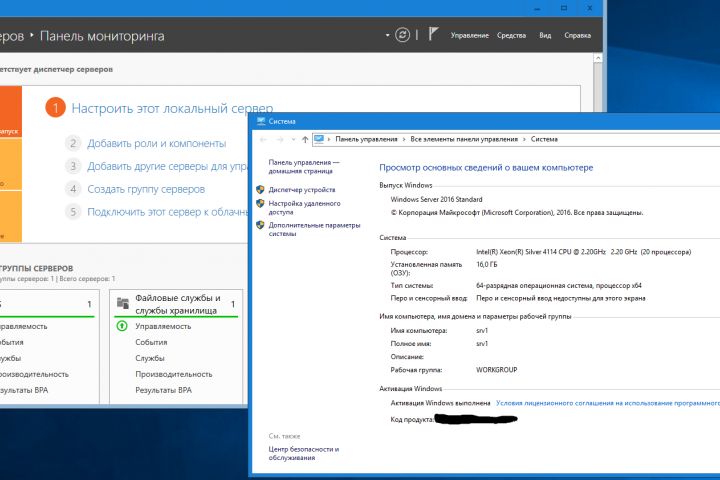Click Добавить другие серверы для управления
This screenshot has height=480, width=720.
[167, 166]
